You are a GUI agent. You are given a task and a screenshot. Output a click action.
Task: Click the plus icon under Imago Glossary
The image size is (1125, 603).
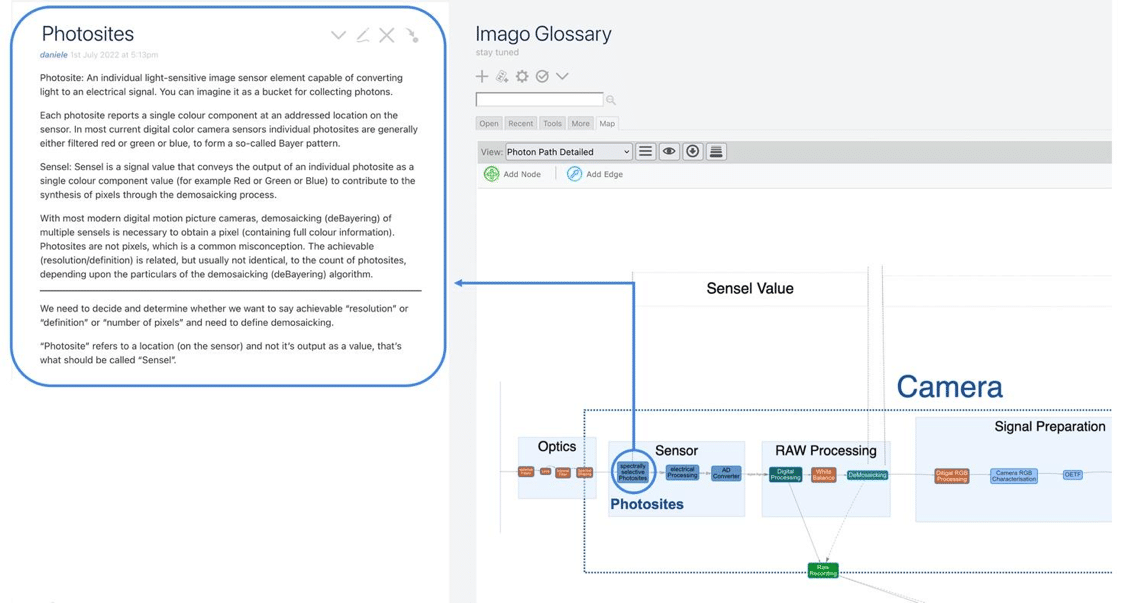(481, 76)
